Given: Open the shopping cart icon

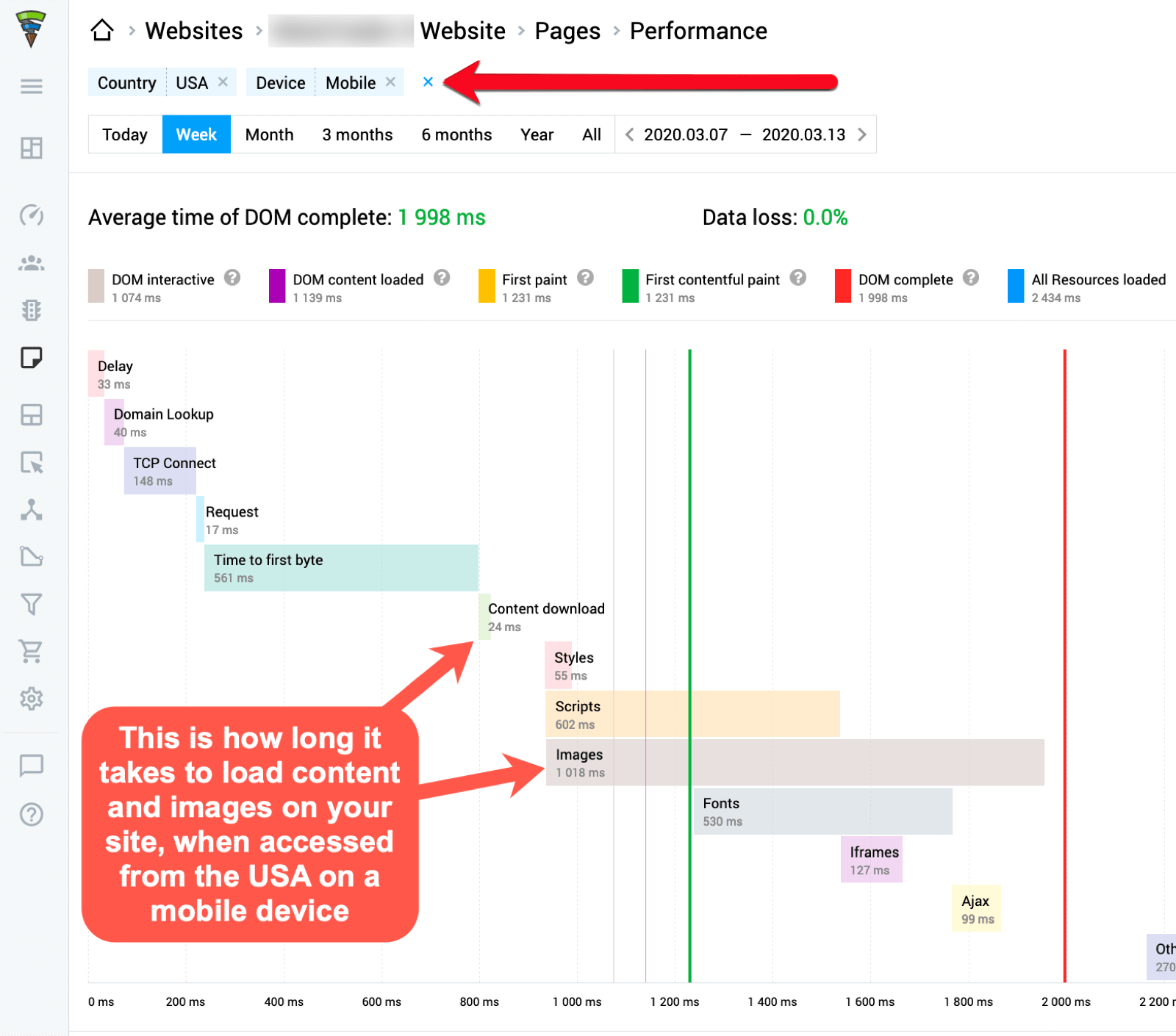Looking at the screenshot, I should click(31, 651).
